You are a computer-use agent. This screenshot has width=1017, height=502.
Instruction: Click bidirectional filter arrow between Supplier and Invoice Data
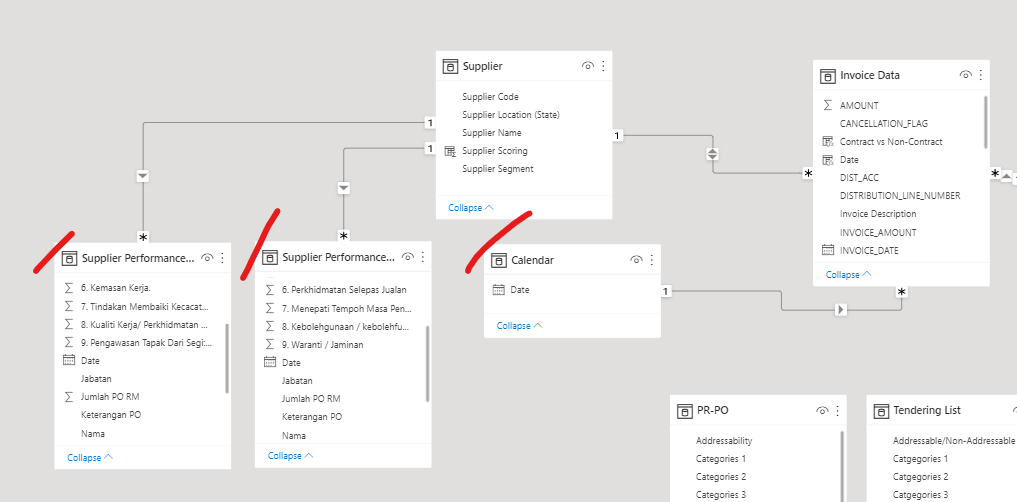(713, 154)
